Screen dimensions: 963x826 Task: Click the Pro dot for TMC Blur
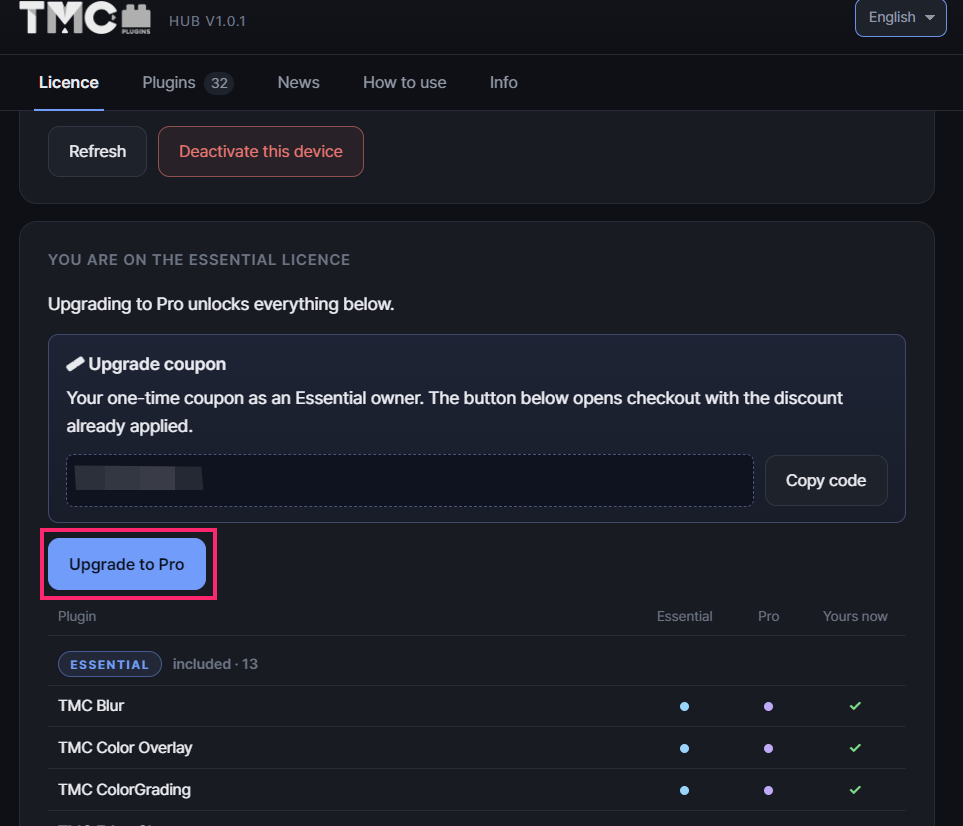click(768, 706)
